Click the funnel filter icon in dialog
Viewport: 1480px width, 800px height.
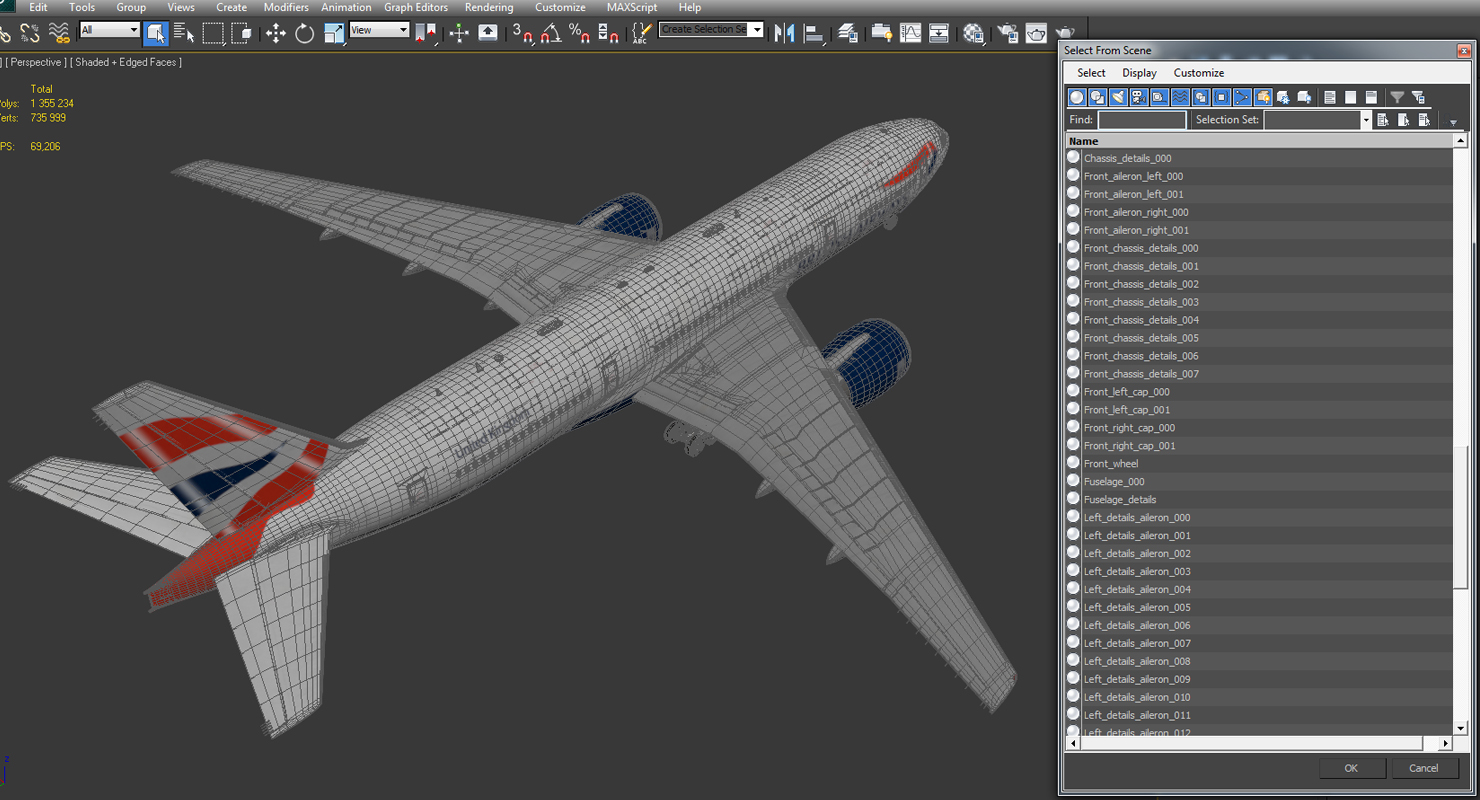pyautogui.click(x=1397, y=97)
